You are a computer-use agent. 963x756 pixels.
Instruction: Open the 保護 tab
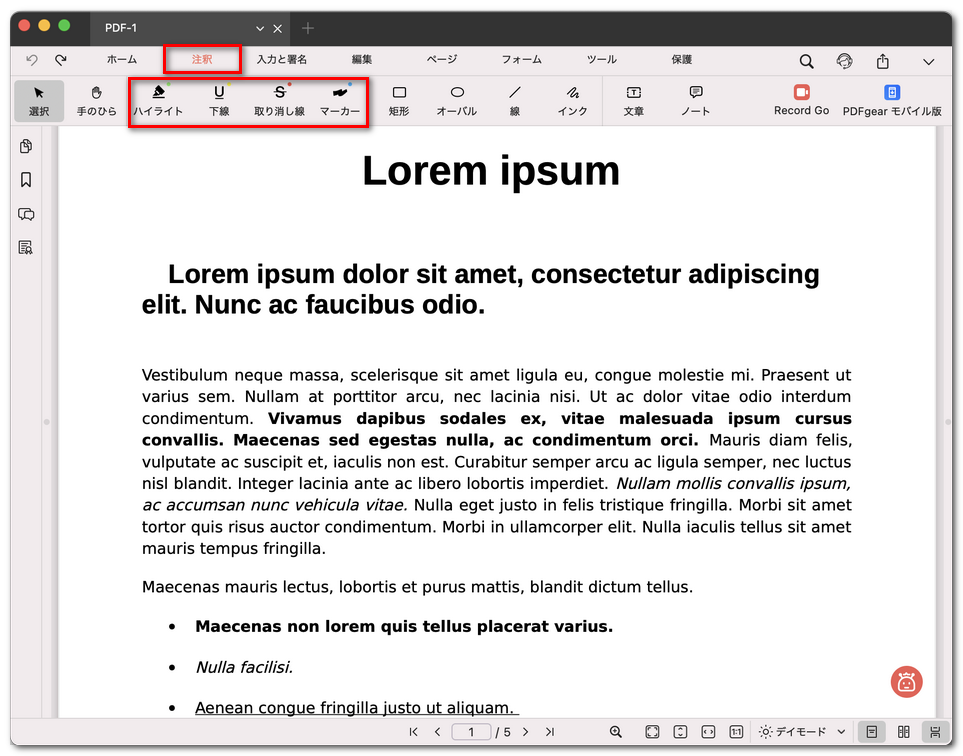click(682, 60)
